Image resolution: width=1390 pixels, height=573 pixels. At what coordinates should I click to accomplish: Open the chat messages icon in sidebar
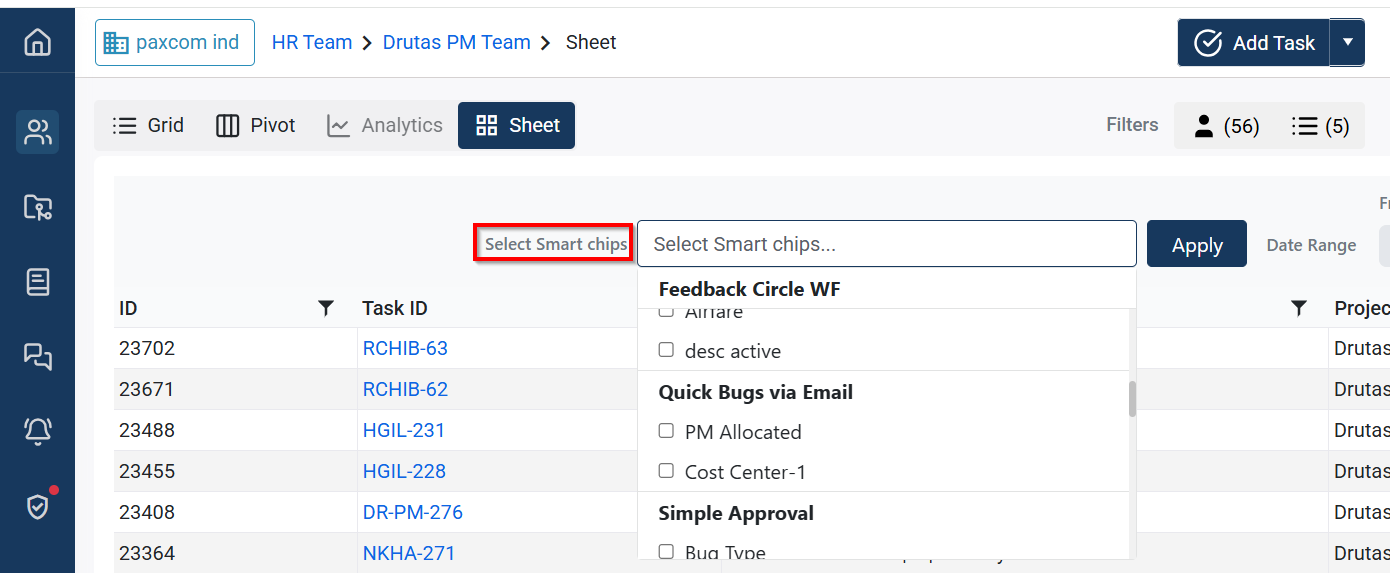[x=37, y=356]
